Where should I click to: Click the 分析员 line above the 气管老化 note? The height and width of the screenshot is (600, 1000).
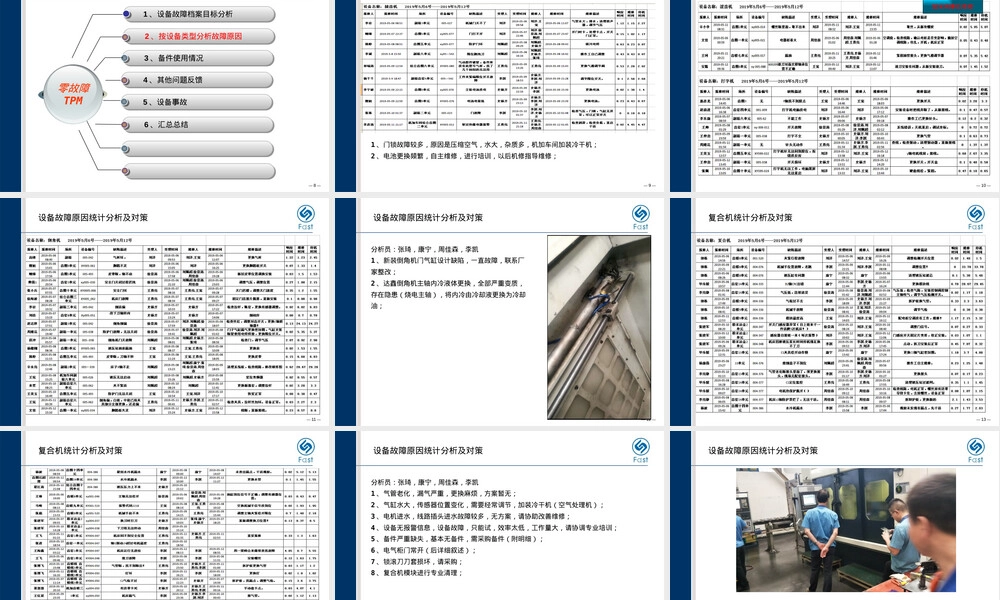pyautogui.click(x=424, y=482)
